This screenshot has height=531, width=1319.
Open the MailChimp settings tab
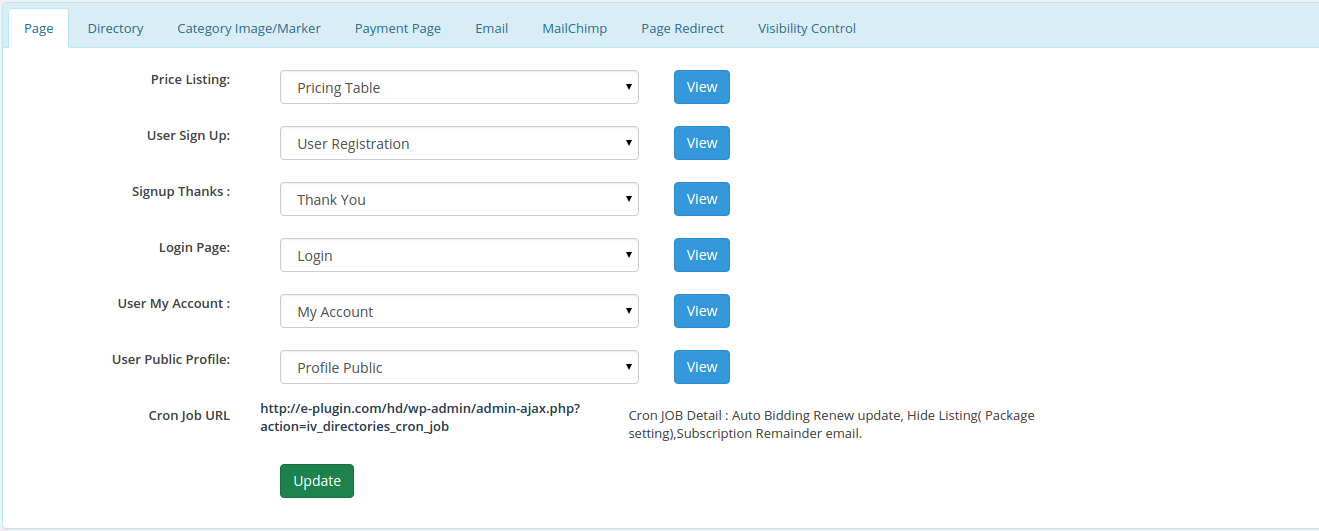pos(574,28)
